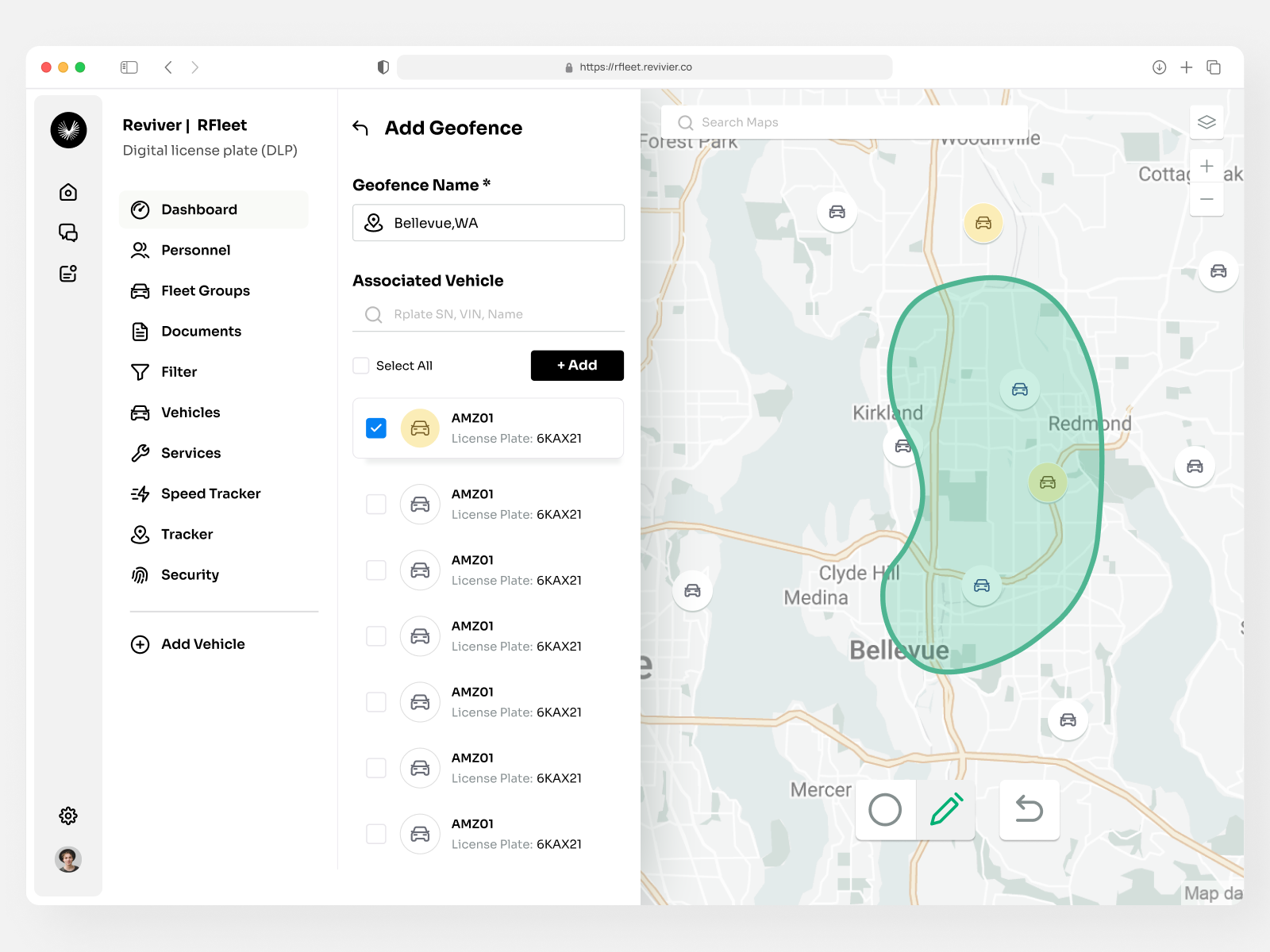
Task: Click the settings gear at bottom left
Action: pos(68,815)
